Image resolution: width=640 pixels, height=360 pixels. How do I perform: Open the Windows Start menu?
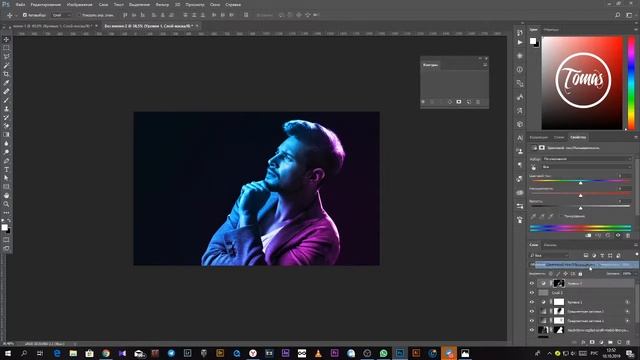point(7,353)
